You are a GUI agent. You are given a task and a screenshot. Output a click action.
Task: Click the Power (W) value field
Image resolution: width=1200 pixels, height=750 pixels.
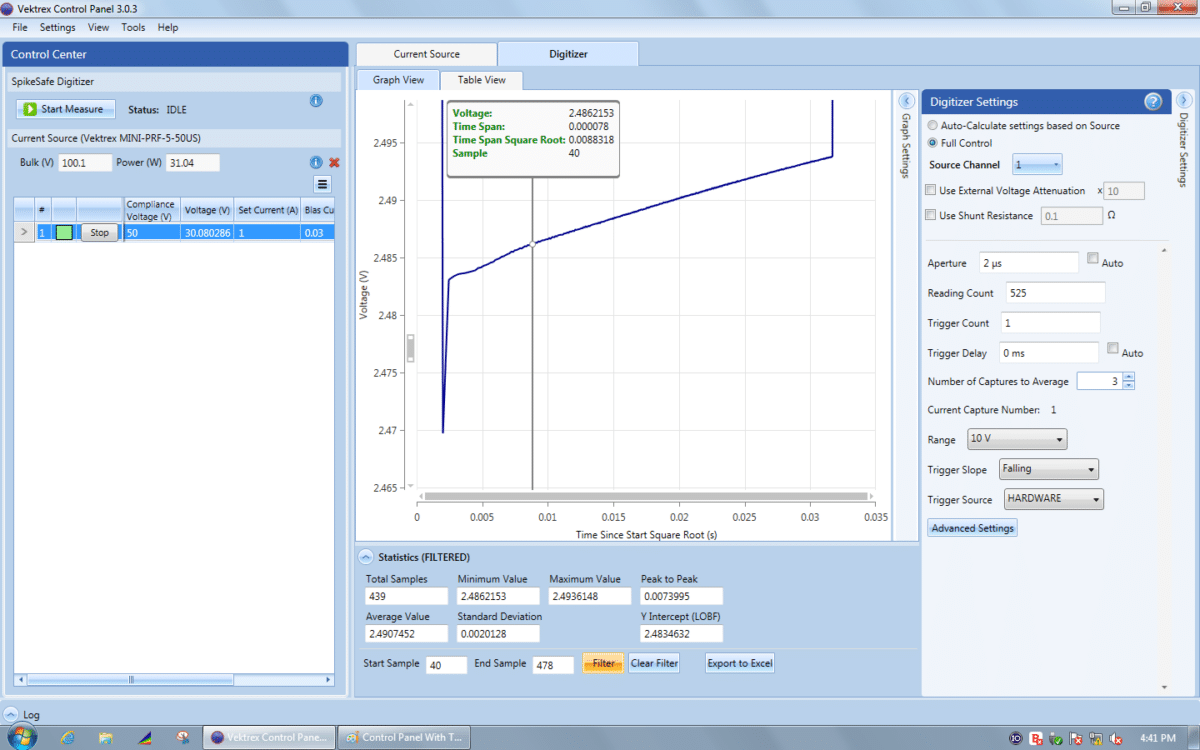point(192,163)
